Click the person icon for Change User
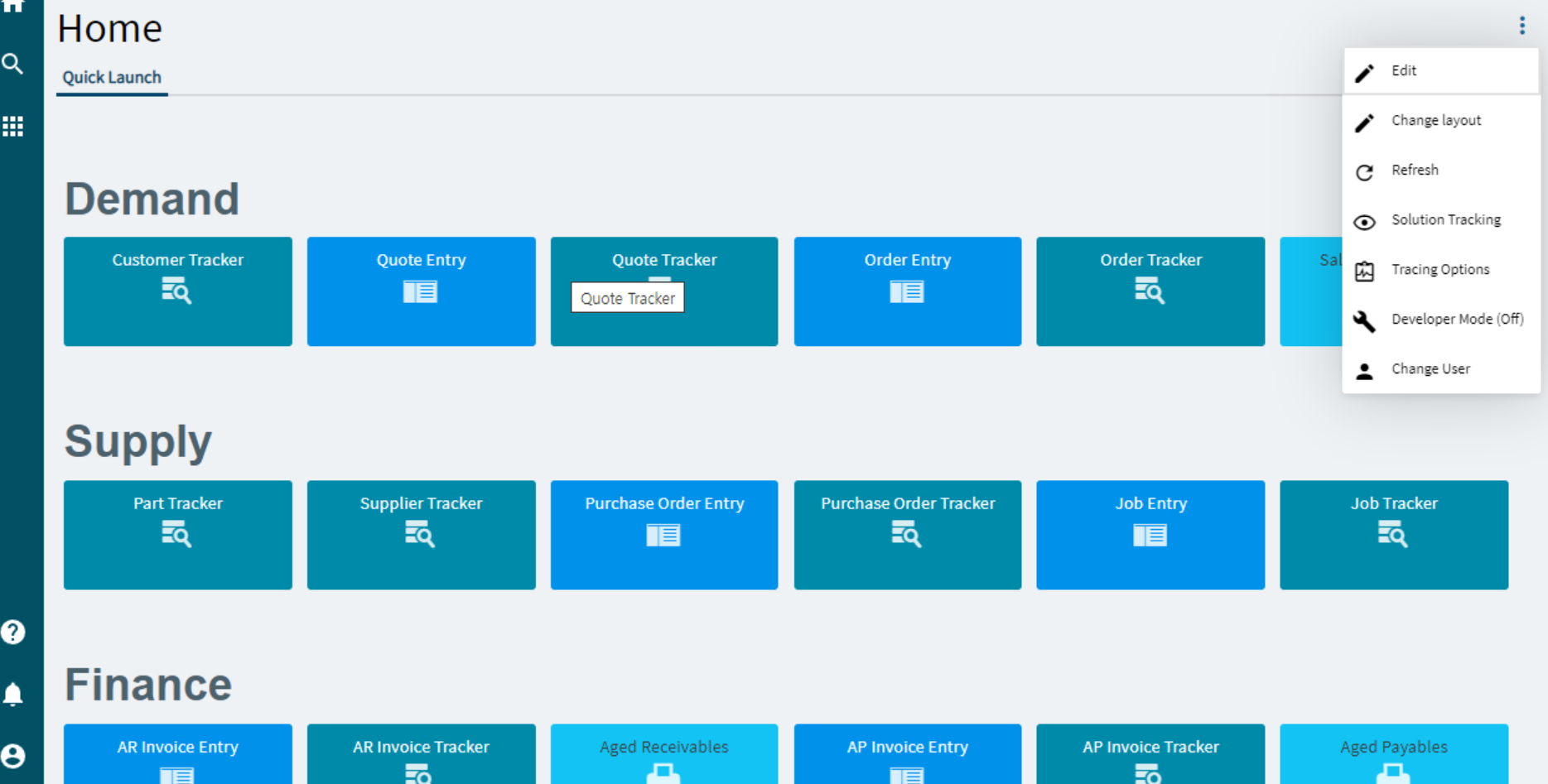 [x=1364, y=371]
